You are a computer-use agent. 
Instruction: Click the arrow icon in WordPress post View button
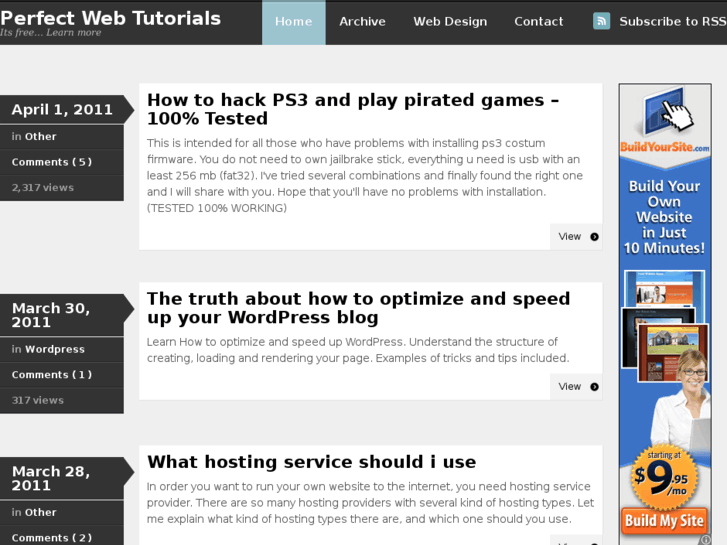tap(594, 387)
